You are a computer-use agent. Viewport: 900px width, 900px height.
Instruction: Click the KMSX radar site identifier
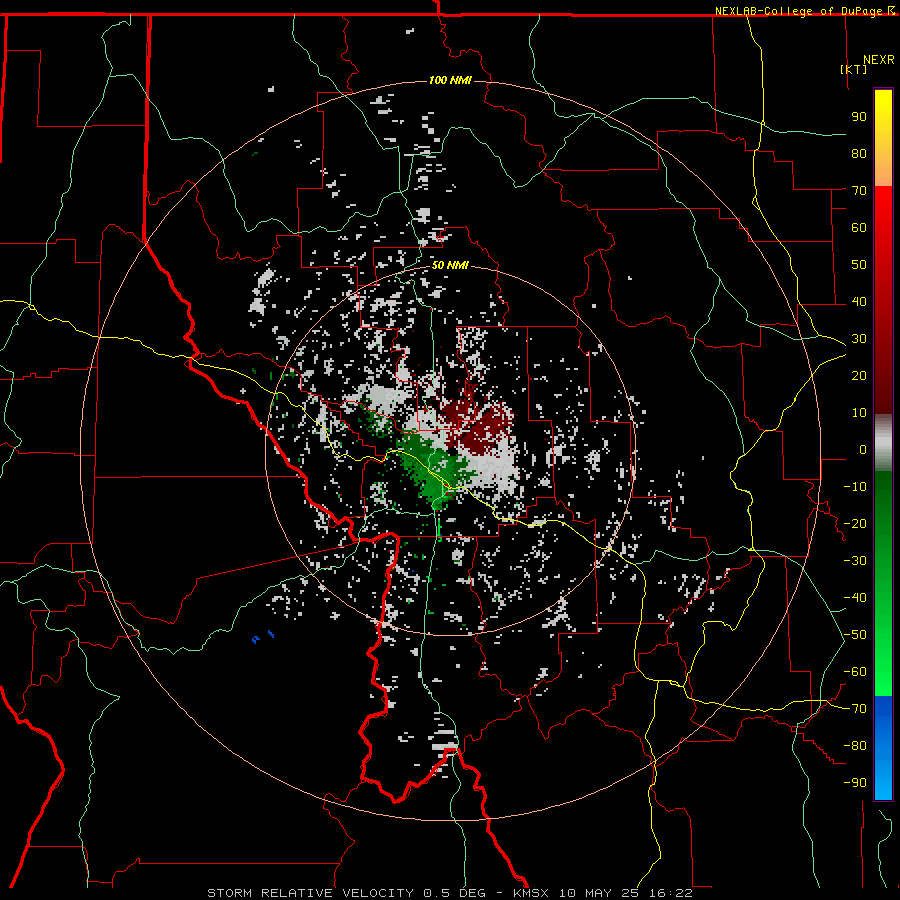(x=530, y=893)
